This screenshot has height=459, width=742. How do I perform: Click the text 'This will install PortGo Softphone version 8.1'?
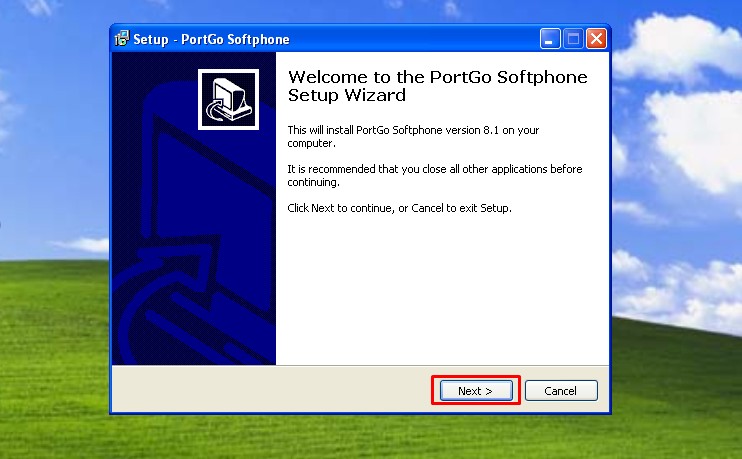pos(393,130)
